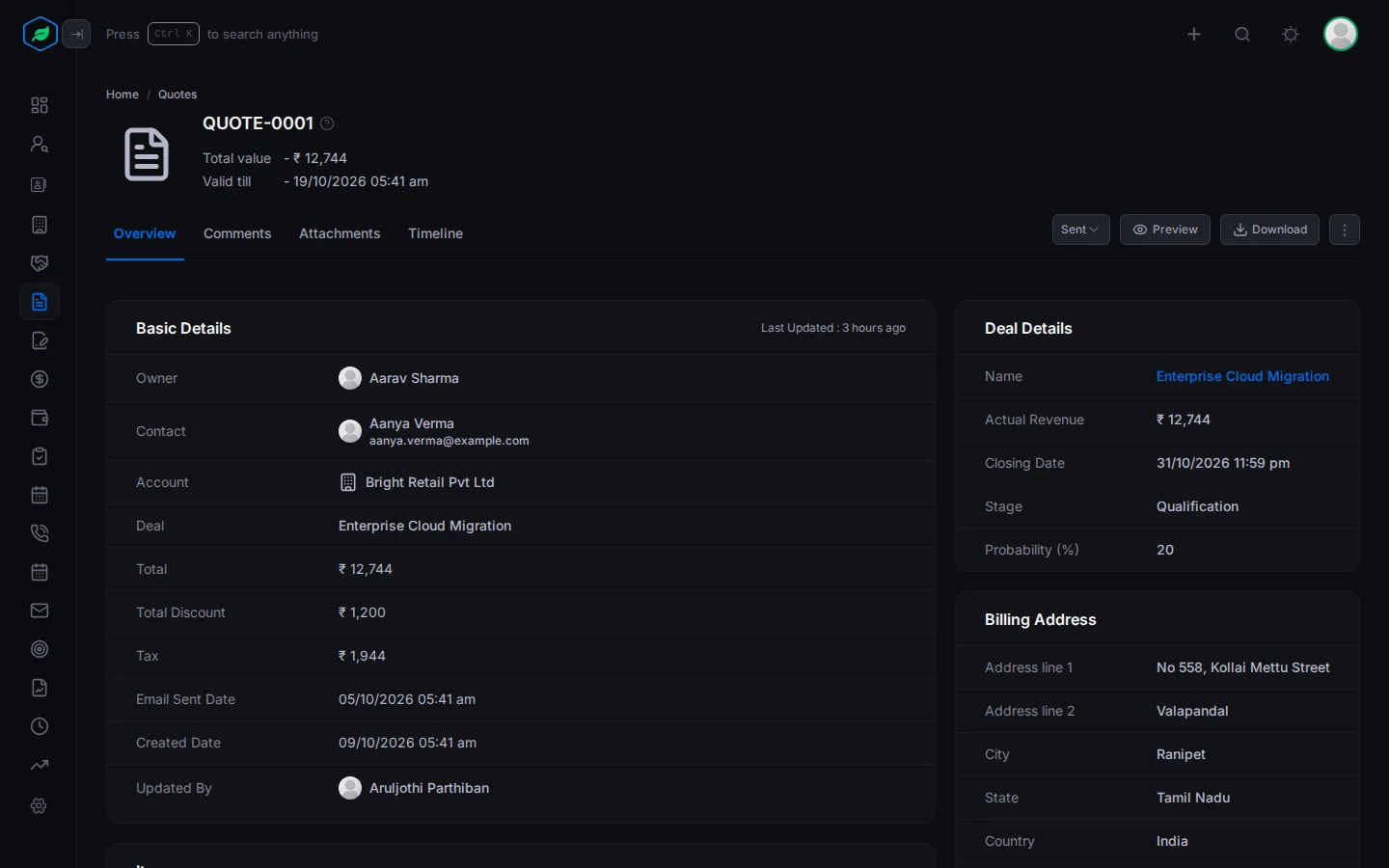Click email aanya.verma@example.com

[449, 441]
